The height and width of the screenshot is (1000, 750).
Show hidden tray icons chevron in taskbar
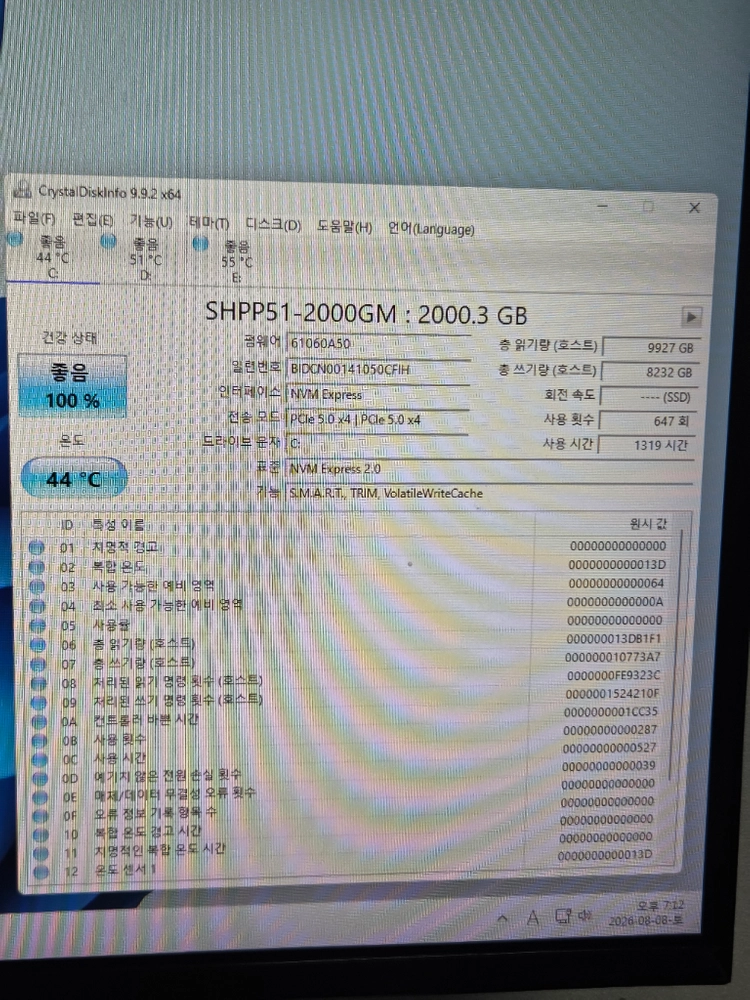(x=502, y=918)
